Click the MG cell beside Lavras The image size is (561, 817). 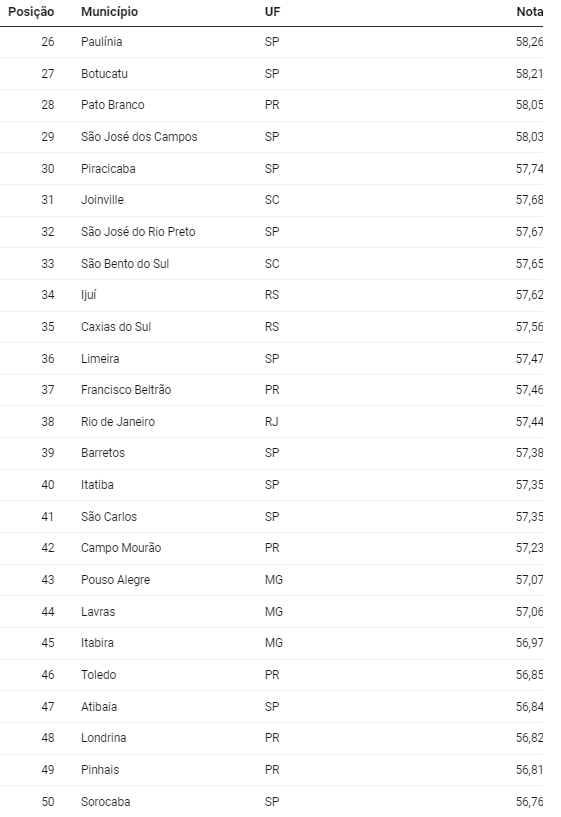[273, 612]
